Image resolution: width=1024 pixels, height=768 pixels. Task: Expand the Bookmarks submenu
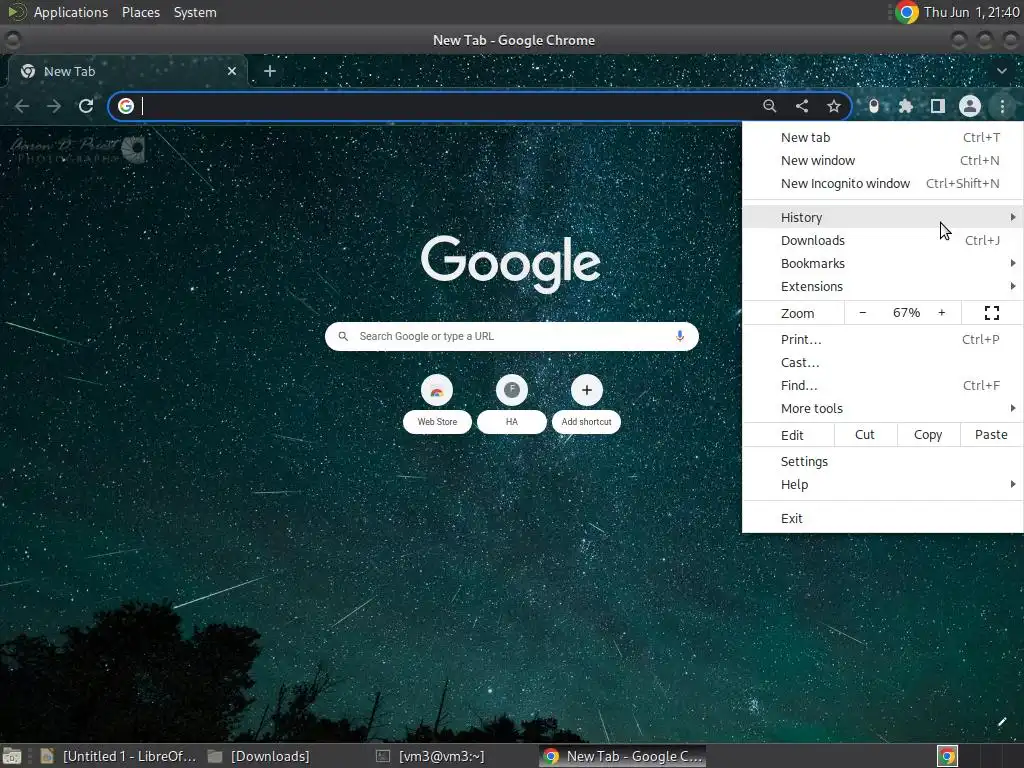(x=883, y=263)
